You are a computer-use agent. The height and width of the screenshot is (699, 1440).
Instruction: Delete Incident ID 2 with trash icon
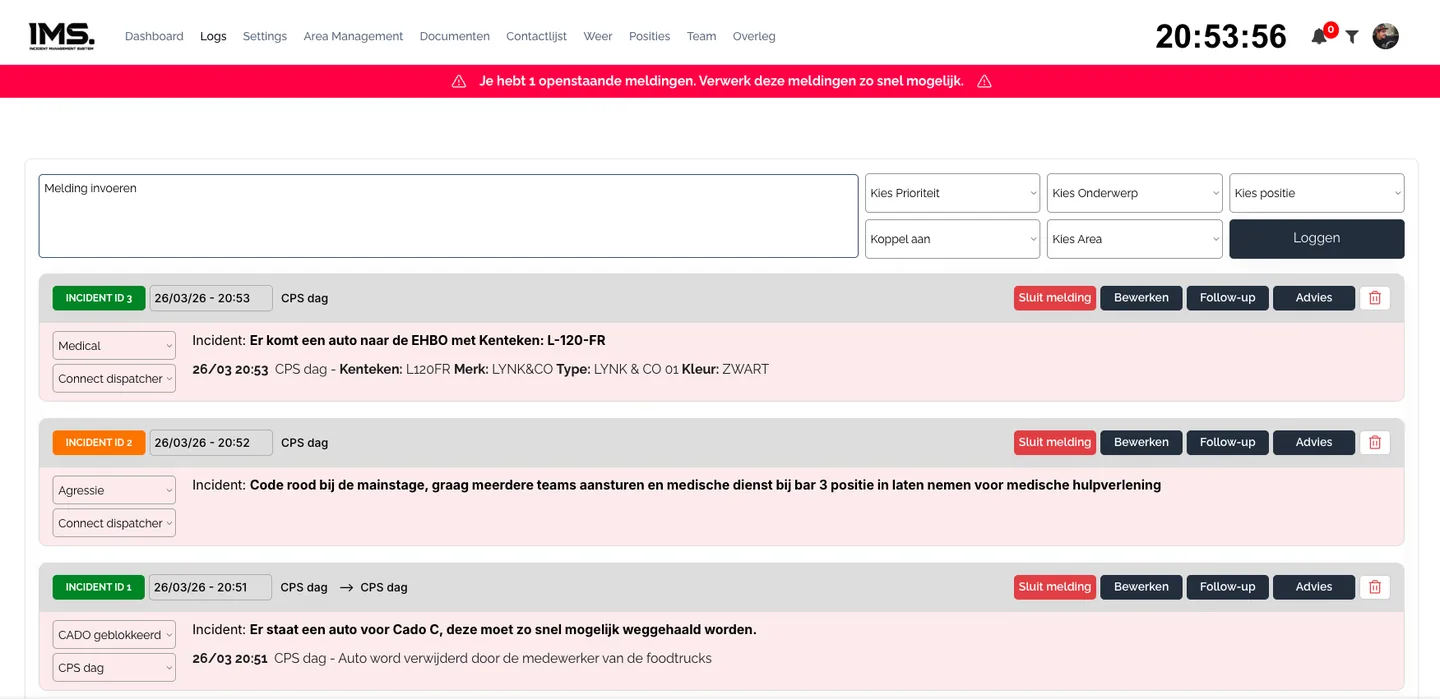[x=1374, y=443]
